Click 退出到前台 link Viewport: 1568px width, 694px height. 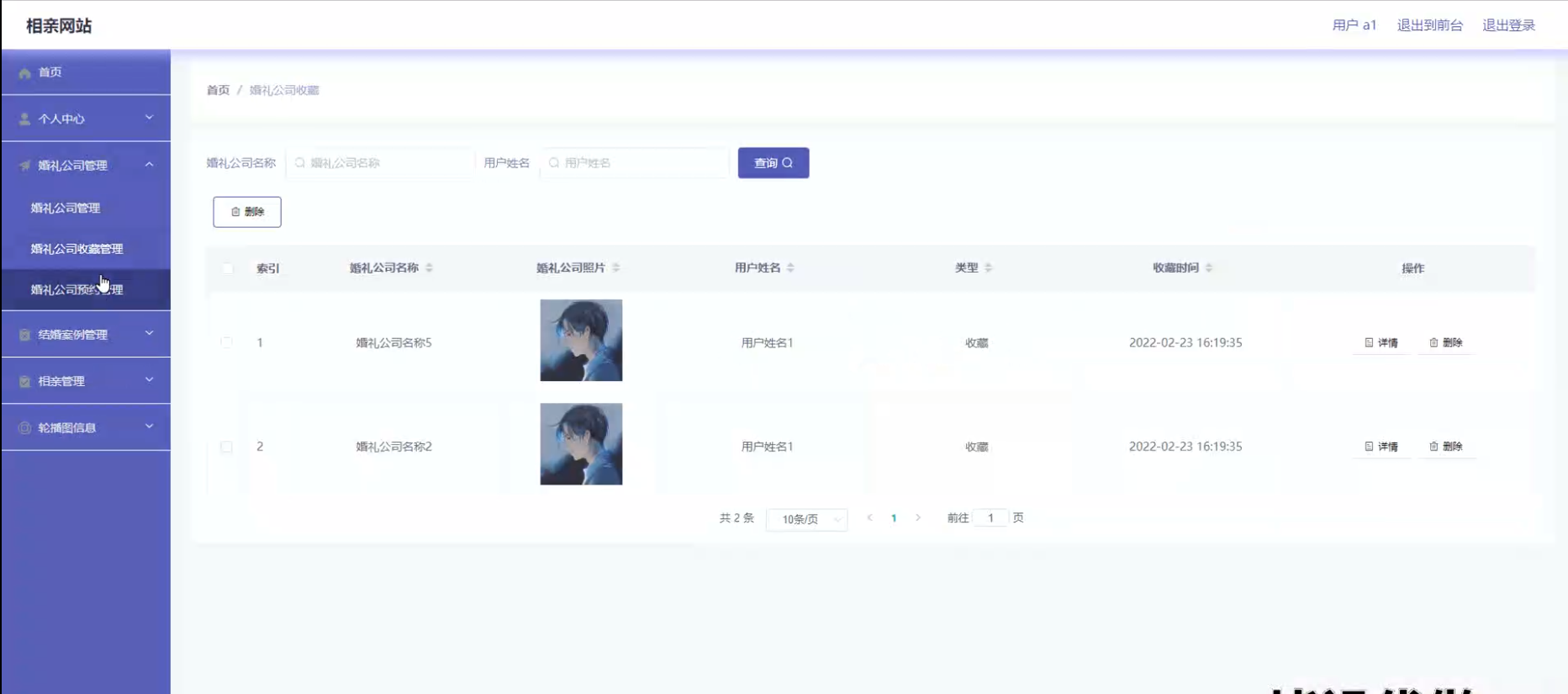1429,25
